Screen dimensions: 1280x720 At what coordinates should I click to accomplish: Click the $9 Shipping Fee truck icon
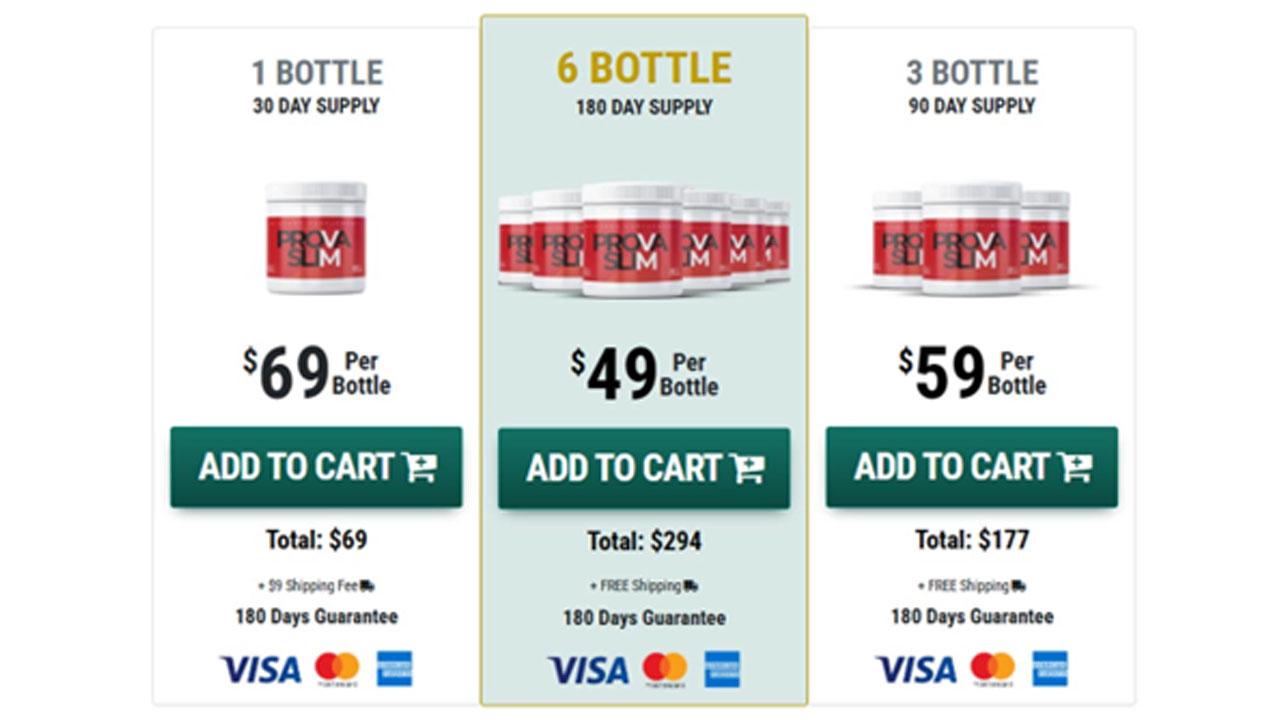[x=368, y=587]
